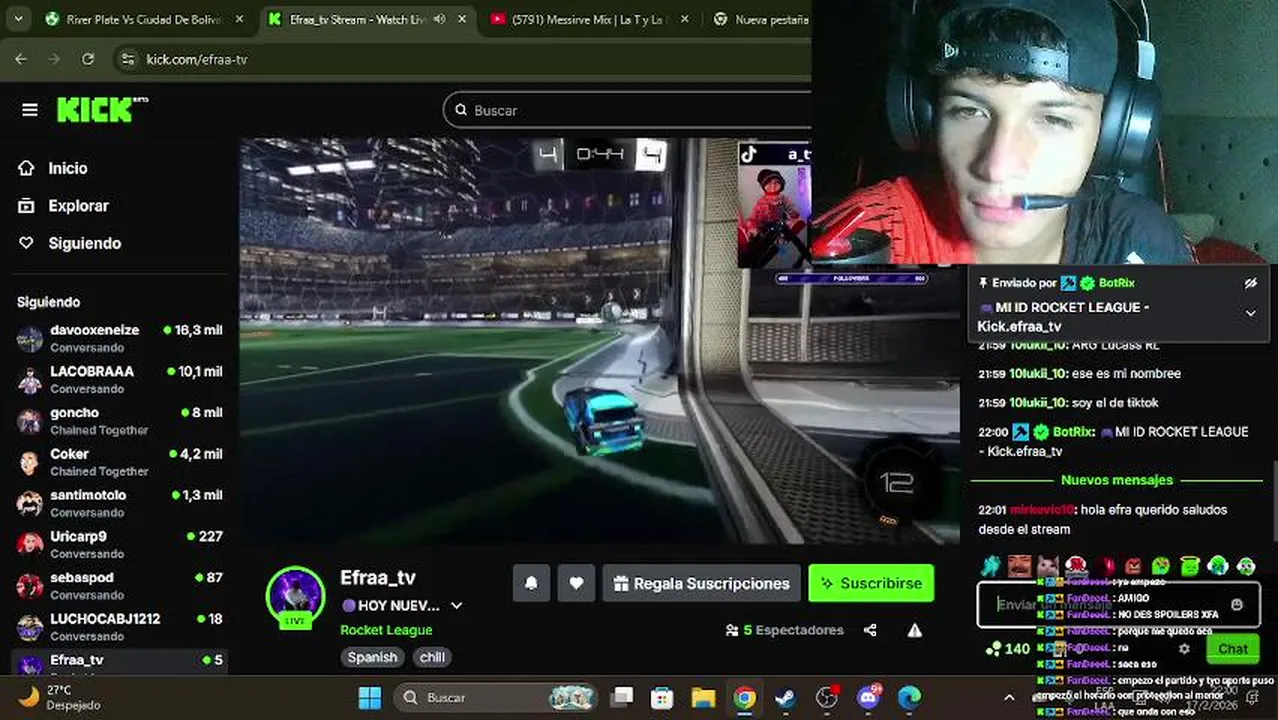Open Uricarp9 channel in the following list
The width and height of the screenshot is (1278, 720).
(x=120, y=544)
